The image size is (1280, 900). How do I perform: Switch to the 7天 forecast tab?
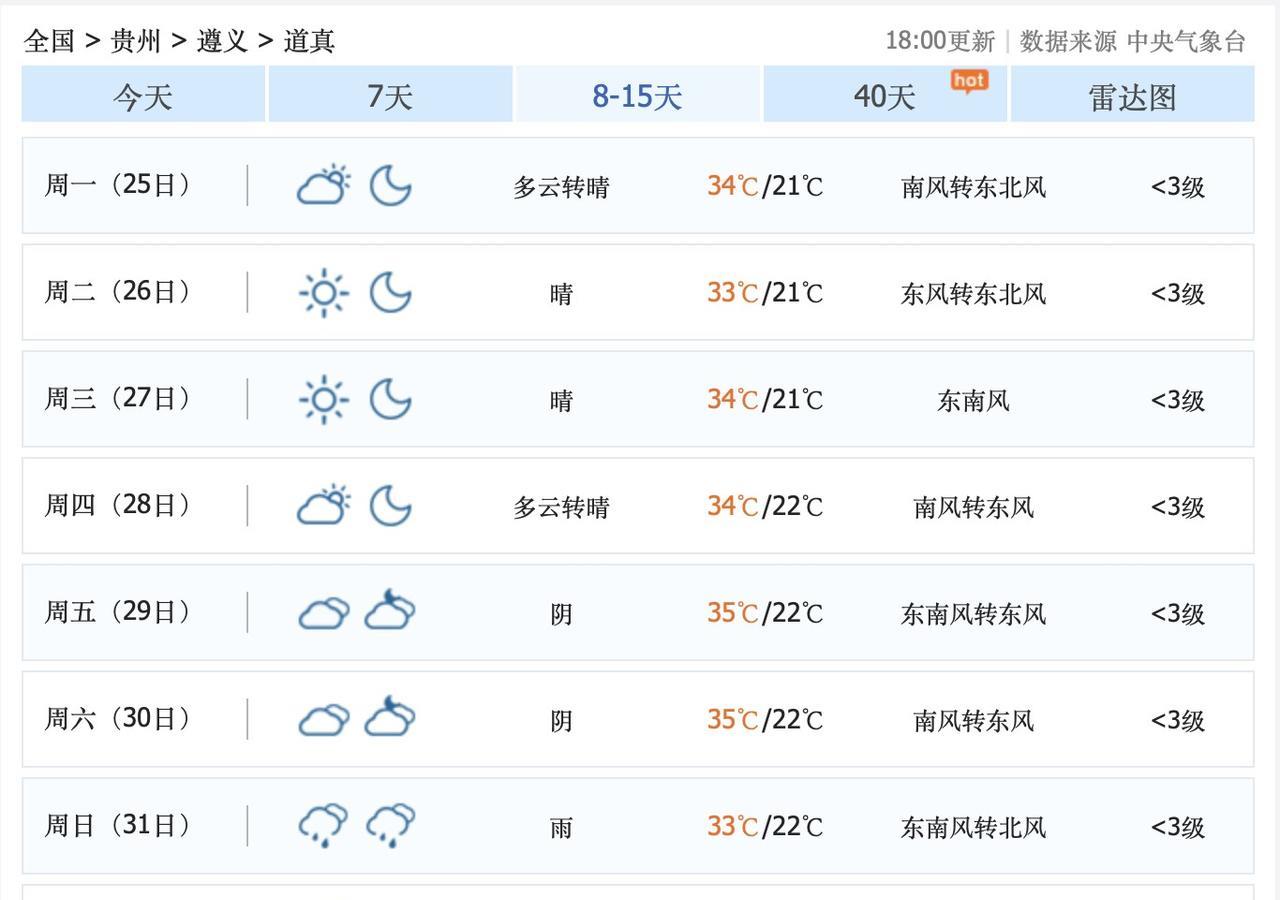[390, 96]
